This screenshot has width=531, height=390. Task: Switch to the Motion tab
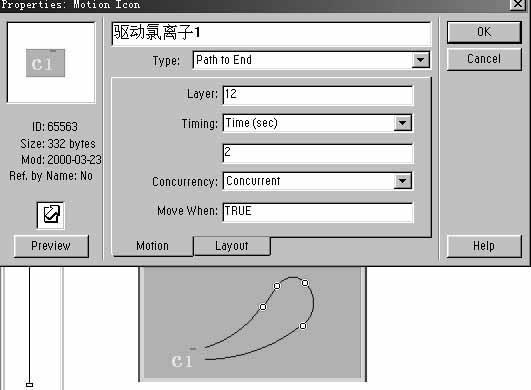[x=152, y=246]
